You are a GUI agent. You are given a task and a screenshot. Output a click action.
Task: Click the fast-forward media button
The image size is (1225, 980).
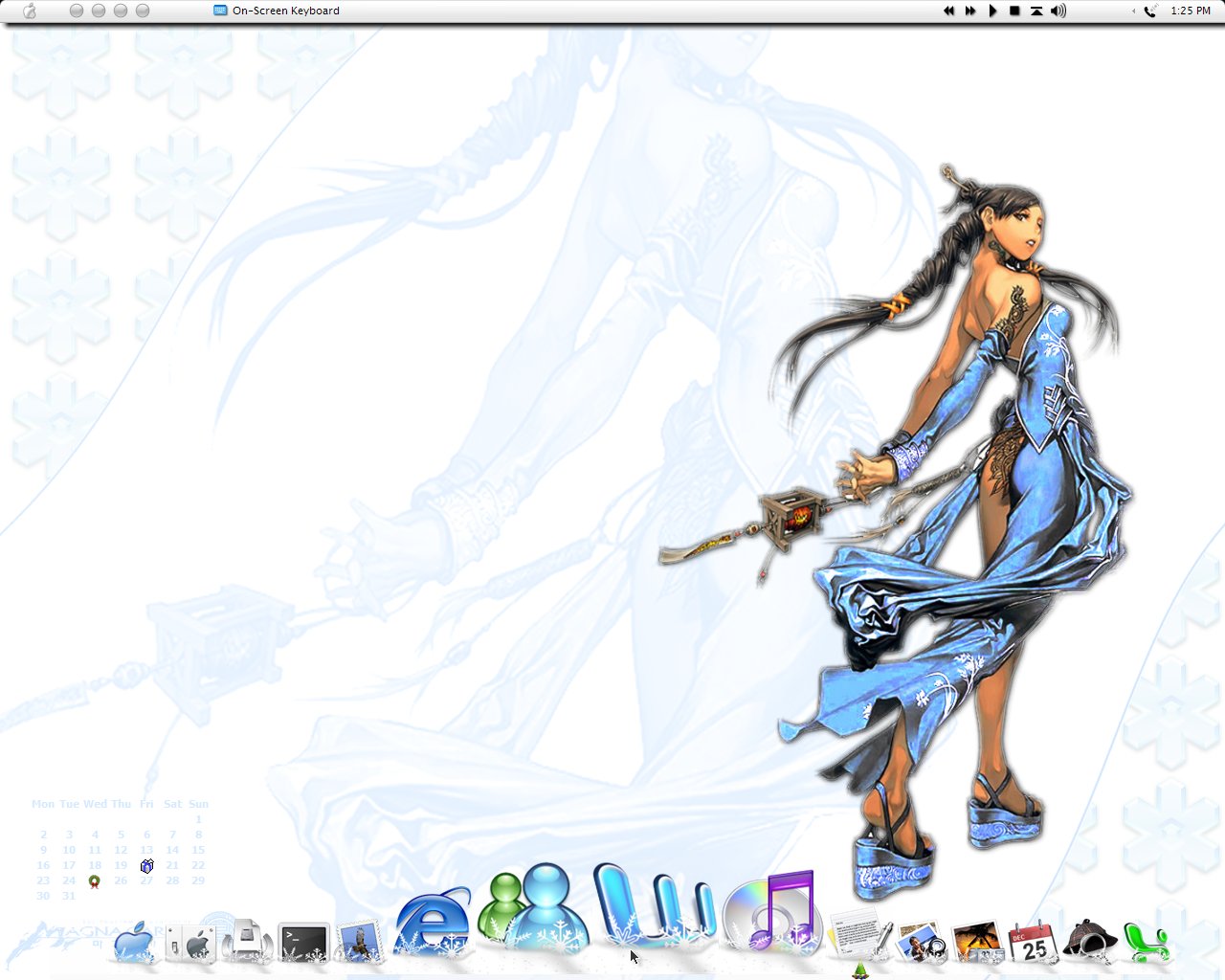pyautogui.click(x=970, y=11)
